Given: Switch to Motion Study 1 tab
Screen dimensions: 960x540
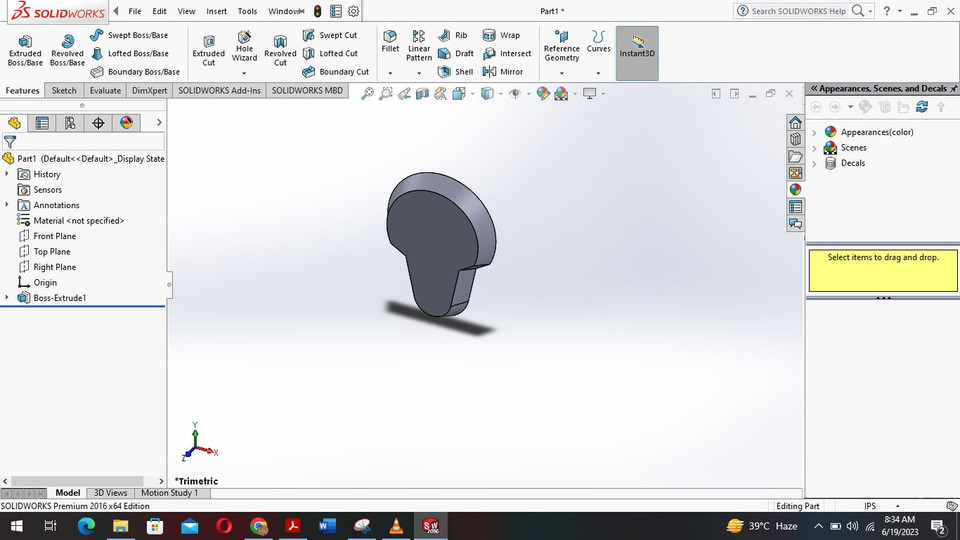Looking at the screenshot, I should pos(170,493).
